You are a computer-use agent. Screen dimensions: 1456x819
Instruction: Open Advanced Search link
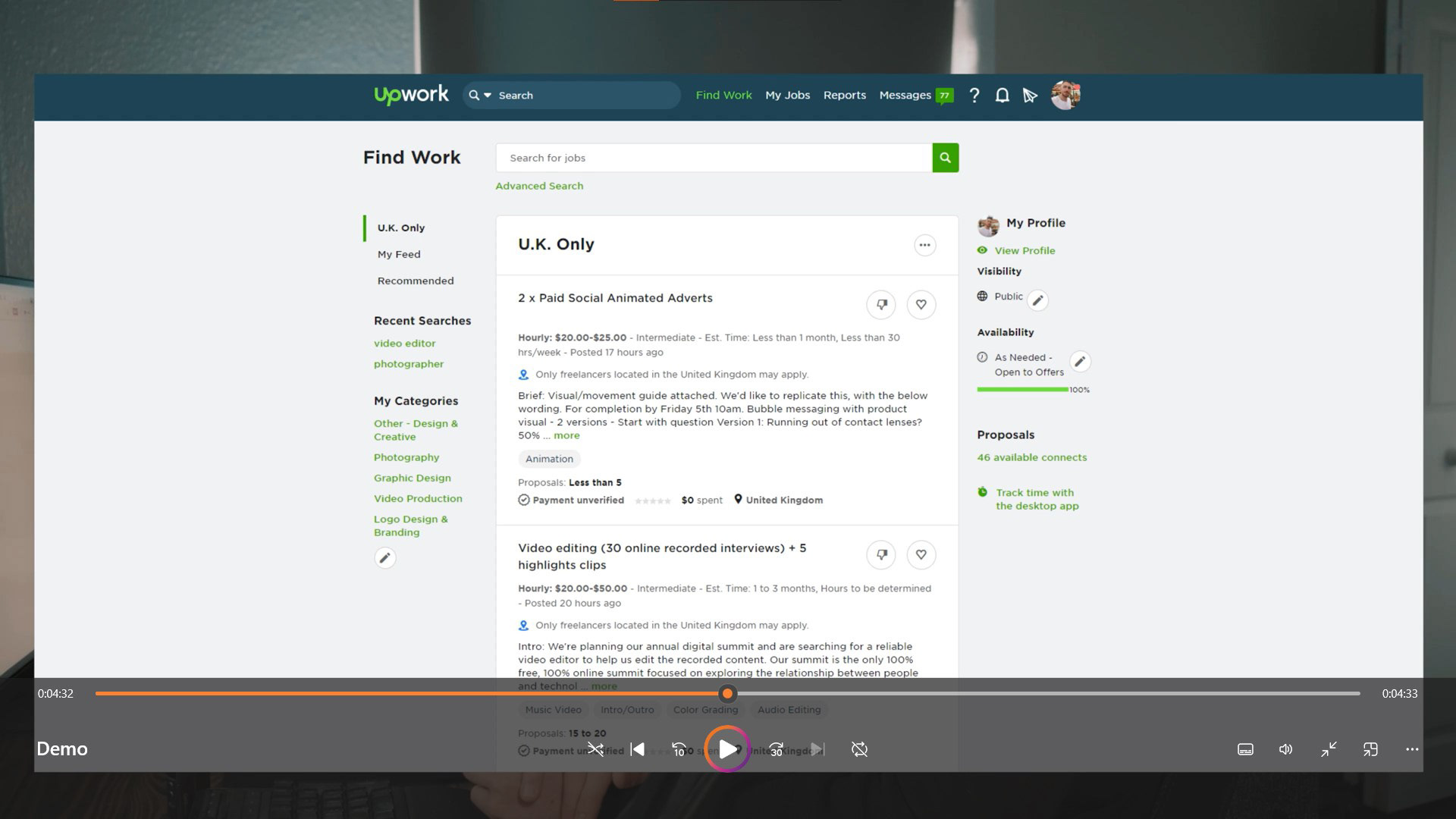(x=539, y=186)
